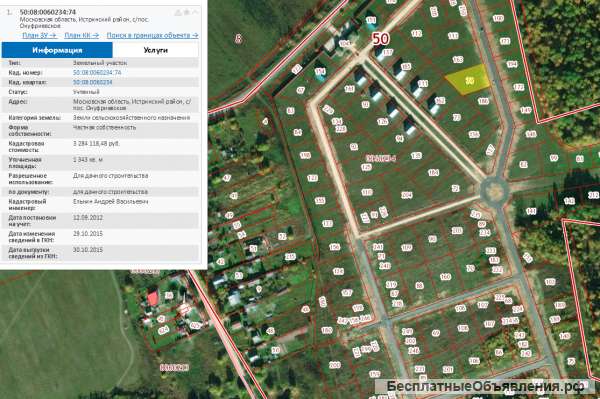
Task: Click the red-roofed house on the map
Action: tap(153, 298)
